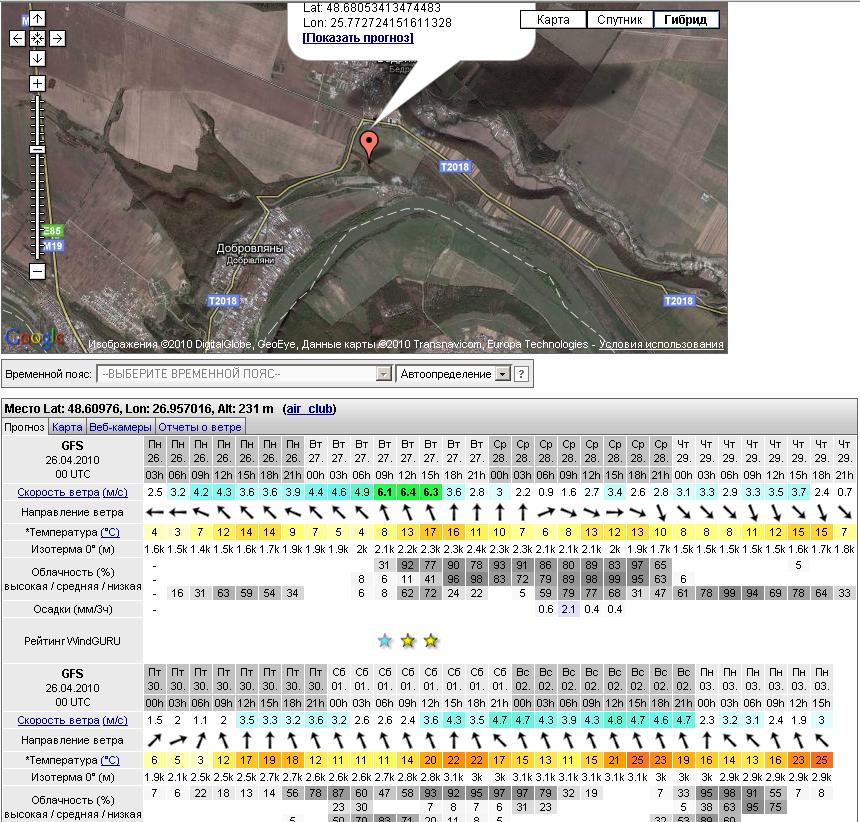Click the timezone help question button
The image size is (860, 822).
coord(521,374)
